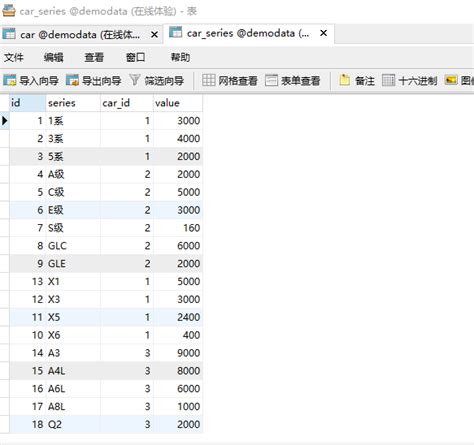The width and height of the screenshot is (474, 445).
Task: Select the series cell 'S级'
Action: [73, 228]
